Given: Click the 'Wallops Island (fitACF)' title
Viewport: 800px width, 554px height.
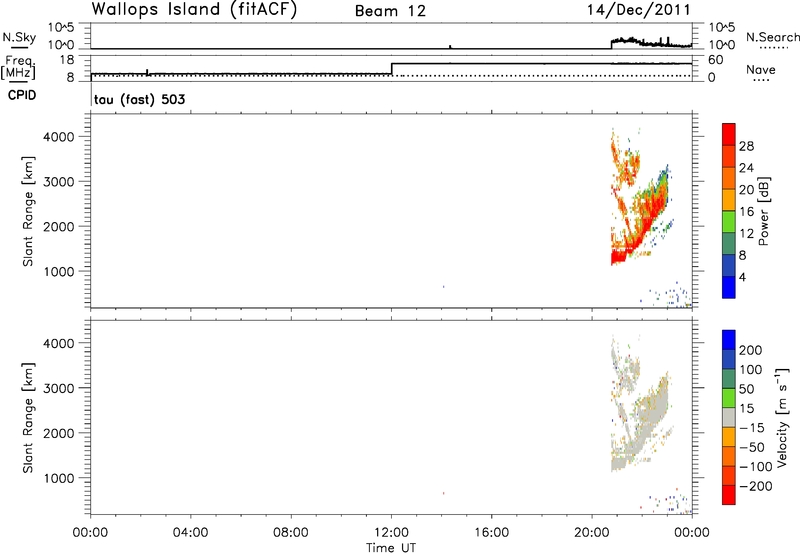Looking at the screenshot, I should [194, 9].
